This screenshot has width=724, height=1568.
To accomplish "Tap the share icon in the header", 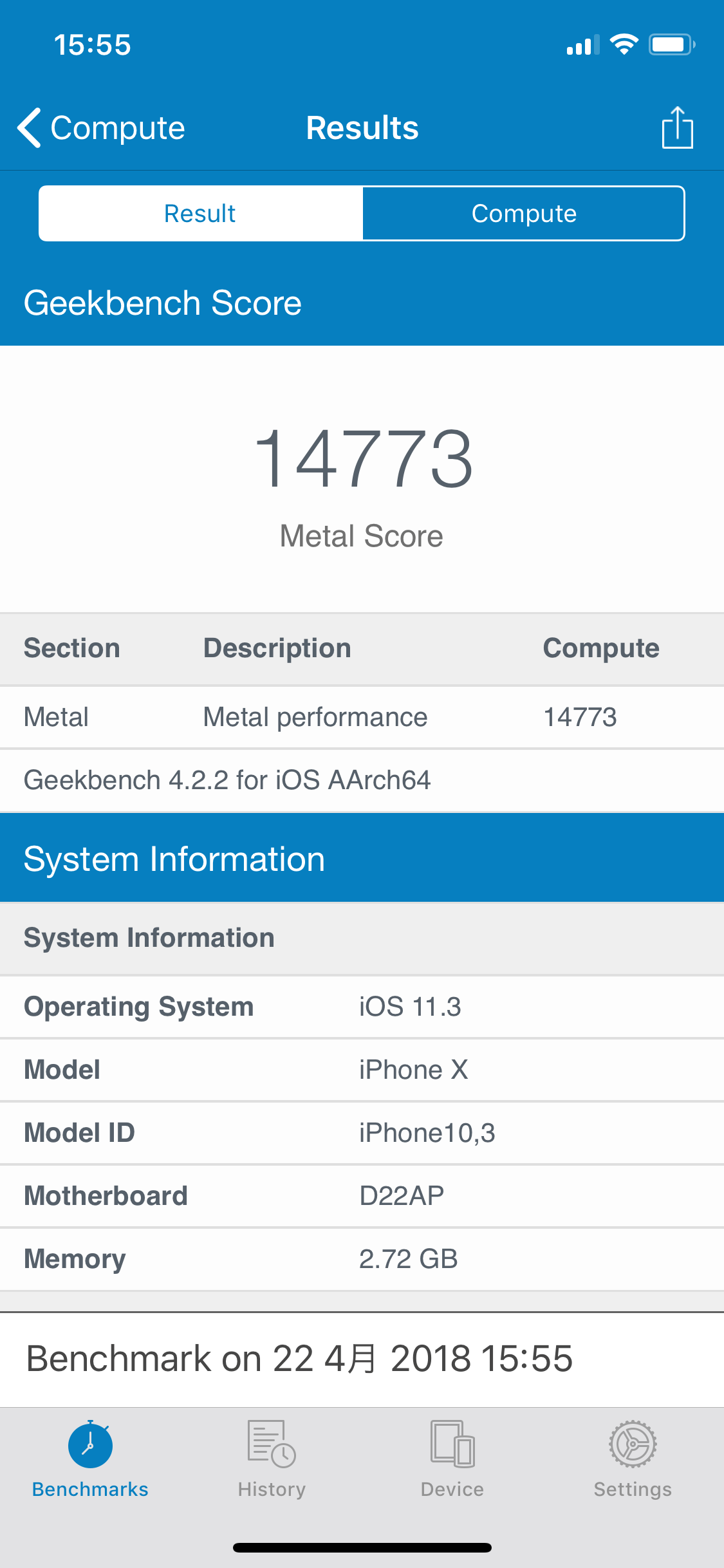I will point(677,127).
